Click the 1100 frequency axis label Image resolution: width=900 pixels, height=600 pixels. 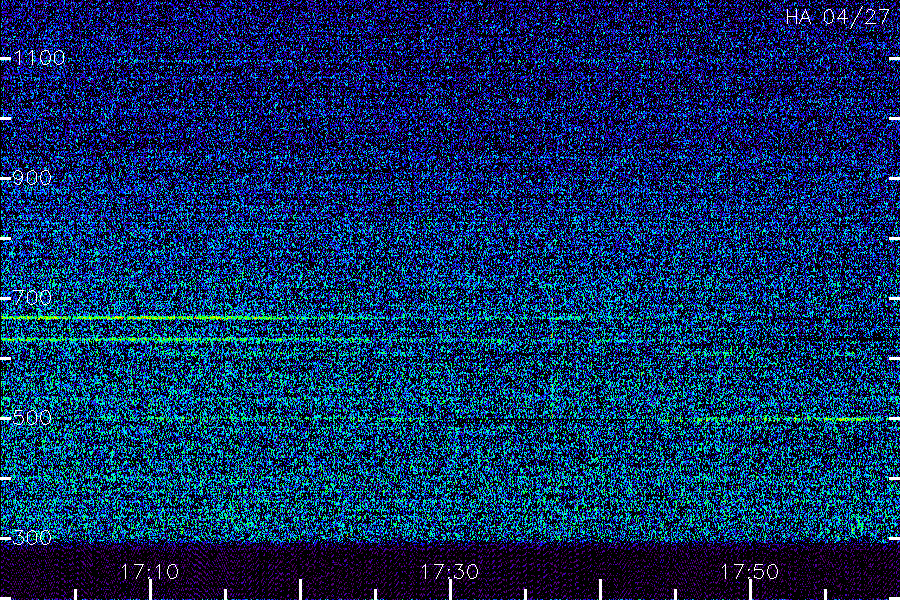coord(39,58)
